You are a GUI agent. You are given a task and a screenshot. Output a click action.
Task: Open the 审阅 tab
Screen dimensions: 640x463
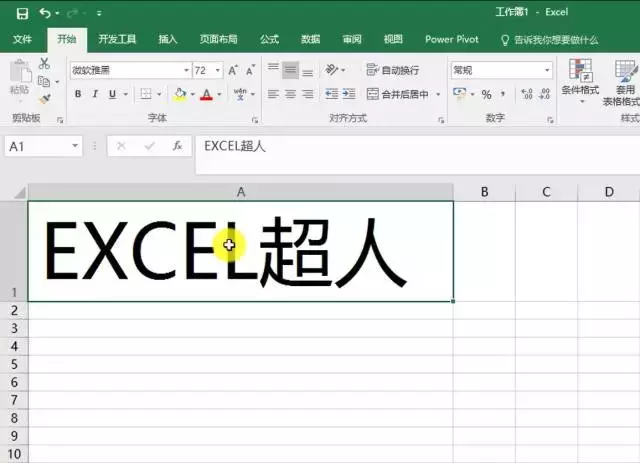(x=352, y=39)
